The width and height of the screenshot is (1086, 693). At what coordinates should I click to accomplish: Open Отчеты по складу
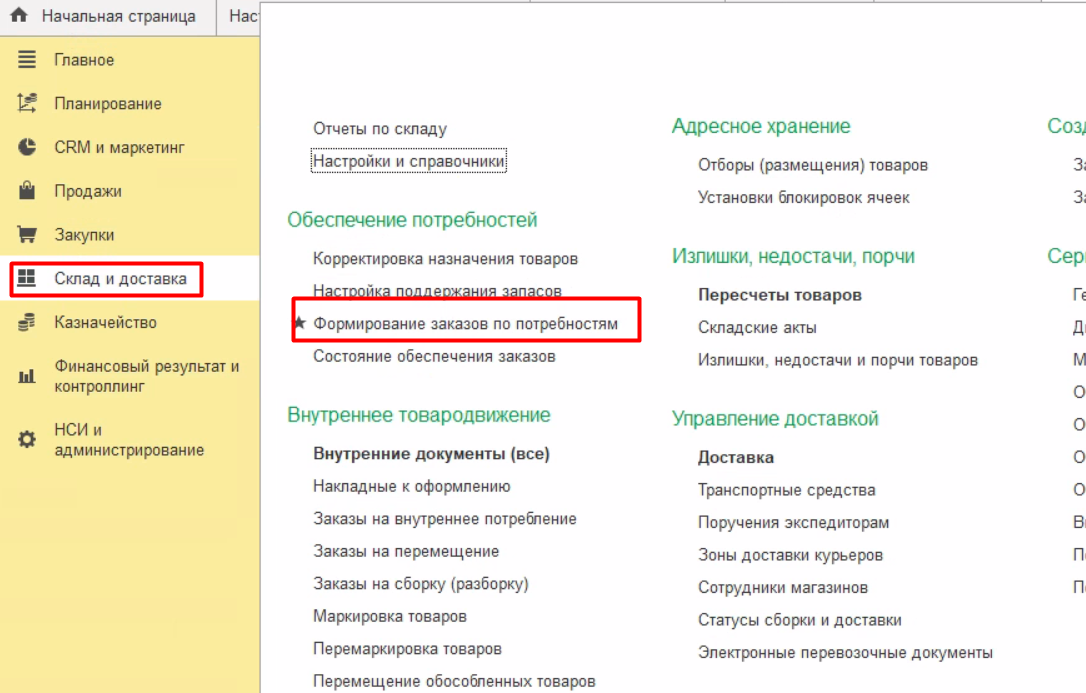pyautogui.click(x=380, y=129)
